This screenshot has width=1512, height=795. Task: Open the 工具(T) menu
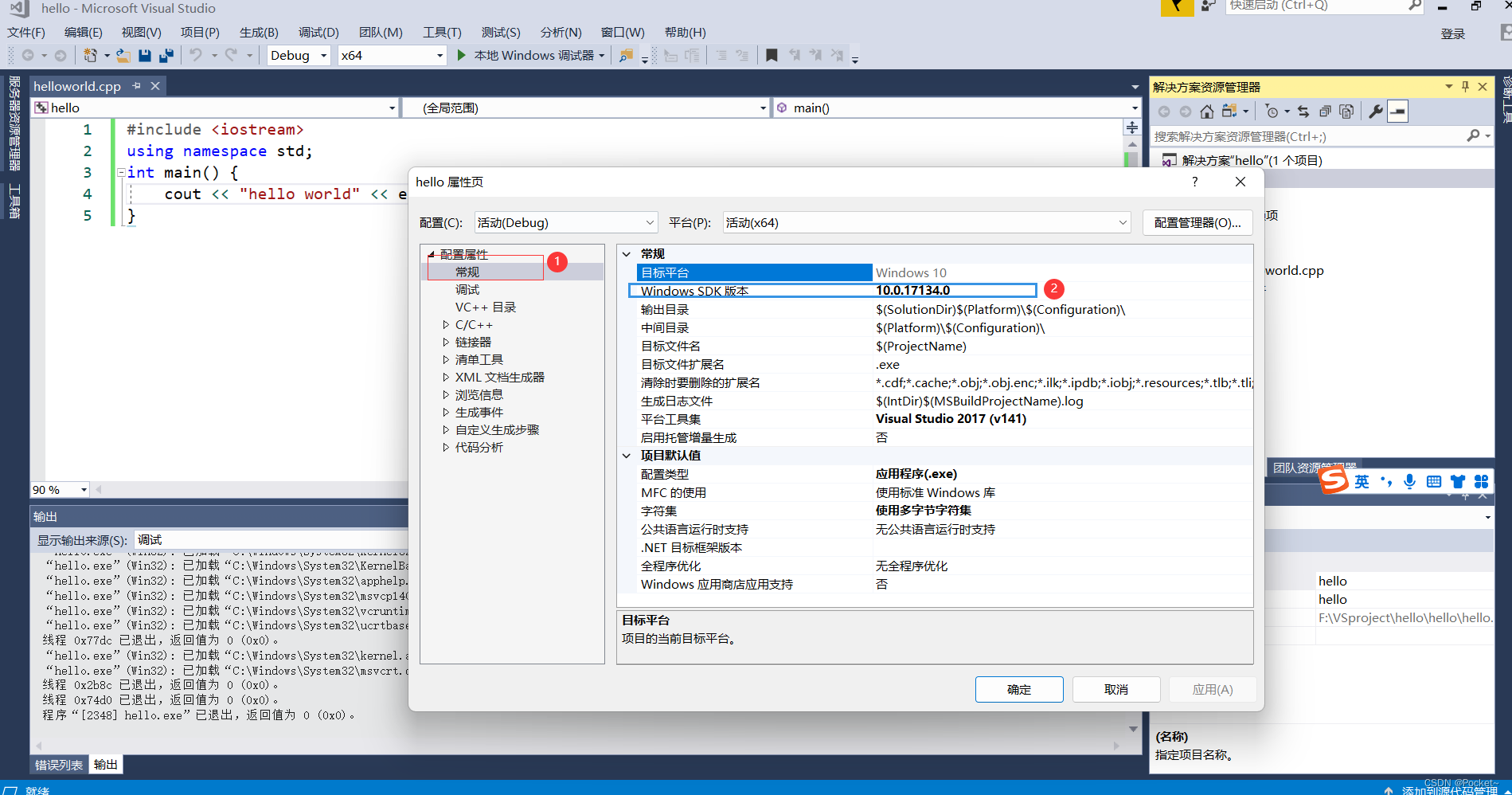click(x=442, y=32)
